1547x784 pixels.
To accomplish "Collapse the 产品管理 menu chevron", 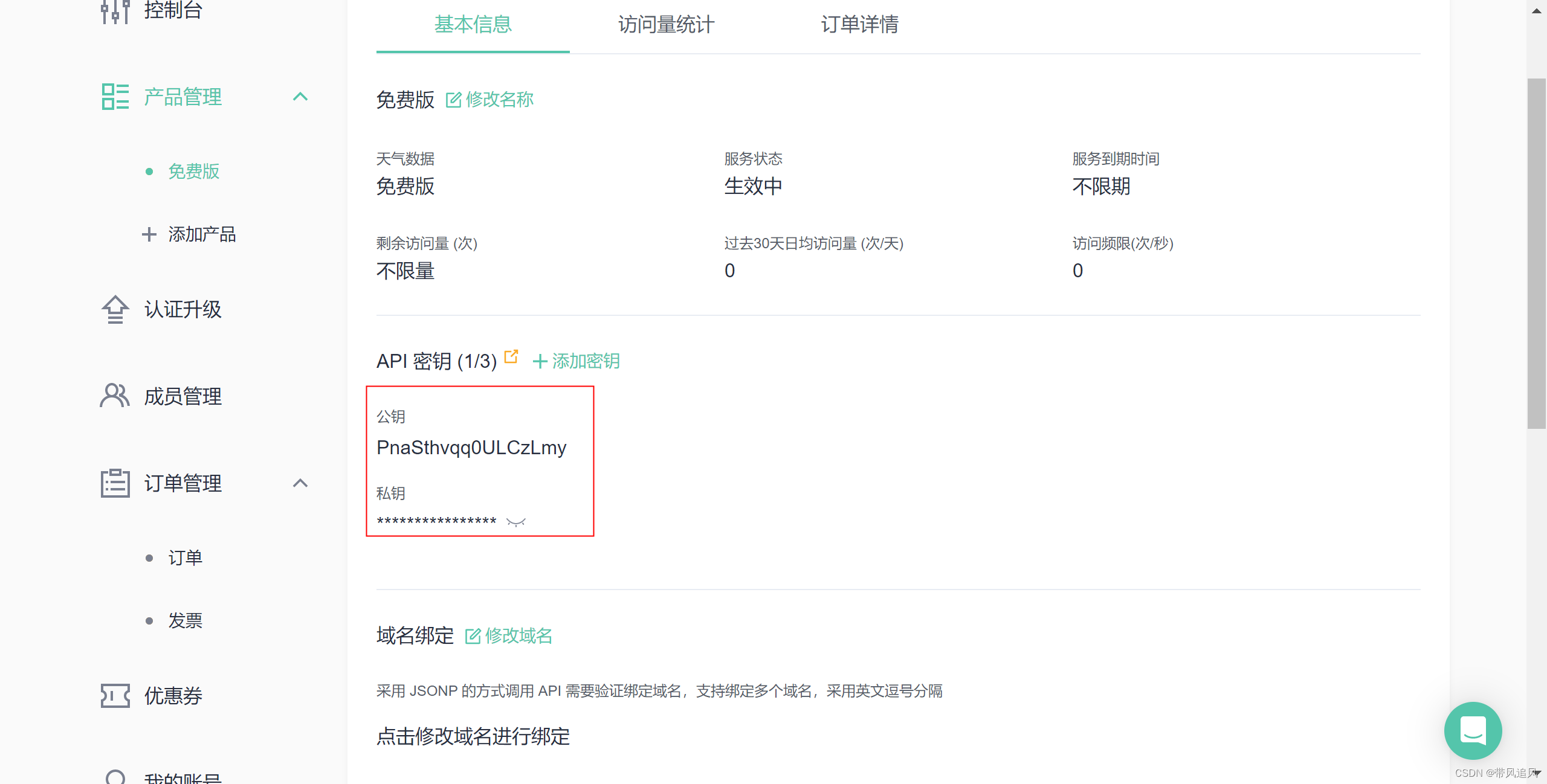I will 300,97.
